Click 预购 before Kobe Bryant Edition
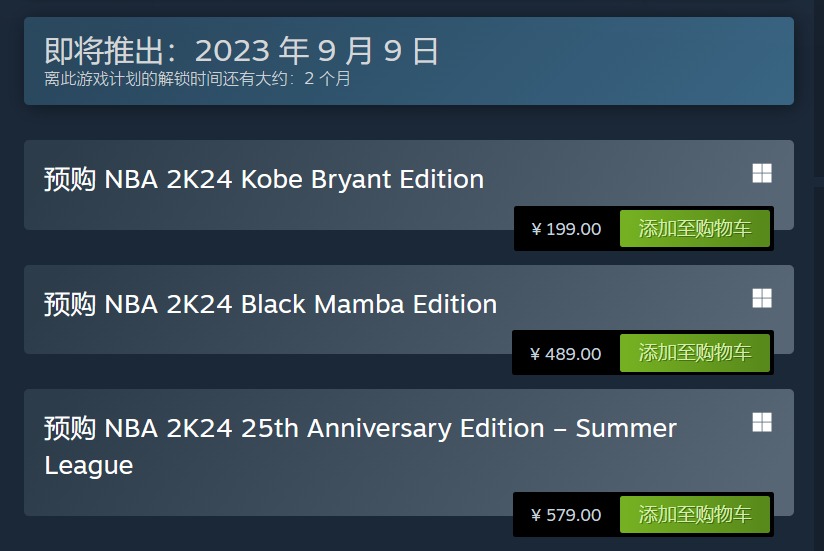Viewport: 824px width, 551px height. pos(70,180)
